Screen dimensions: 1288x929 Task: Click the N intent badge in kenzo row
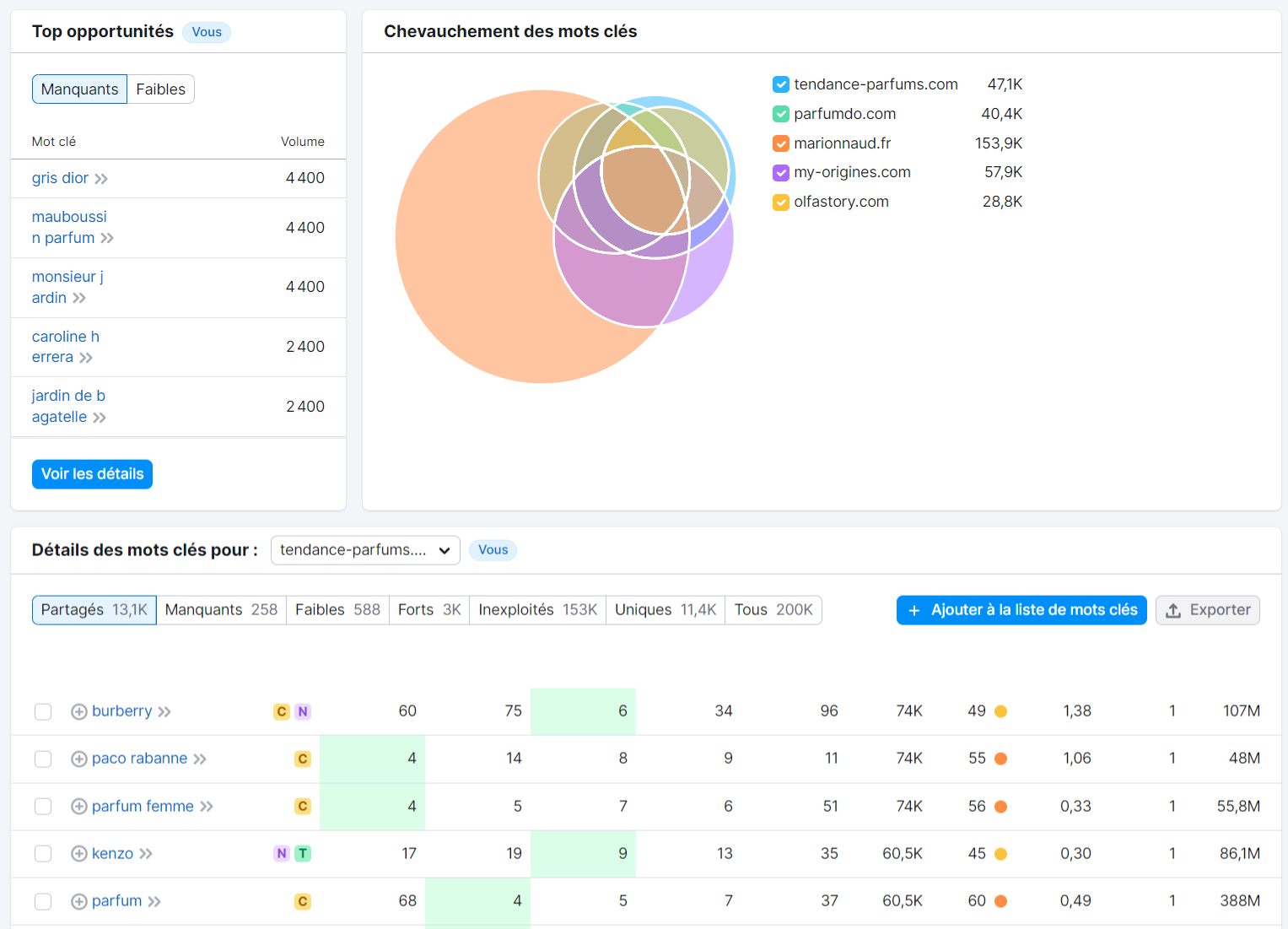(282, 854)
